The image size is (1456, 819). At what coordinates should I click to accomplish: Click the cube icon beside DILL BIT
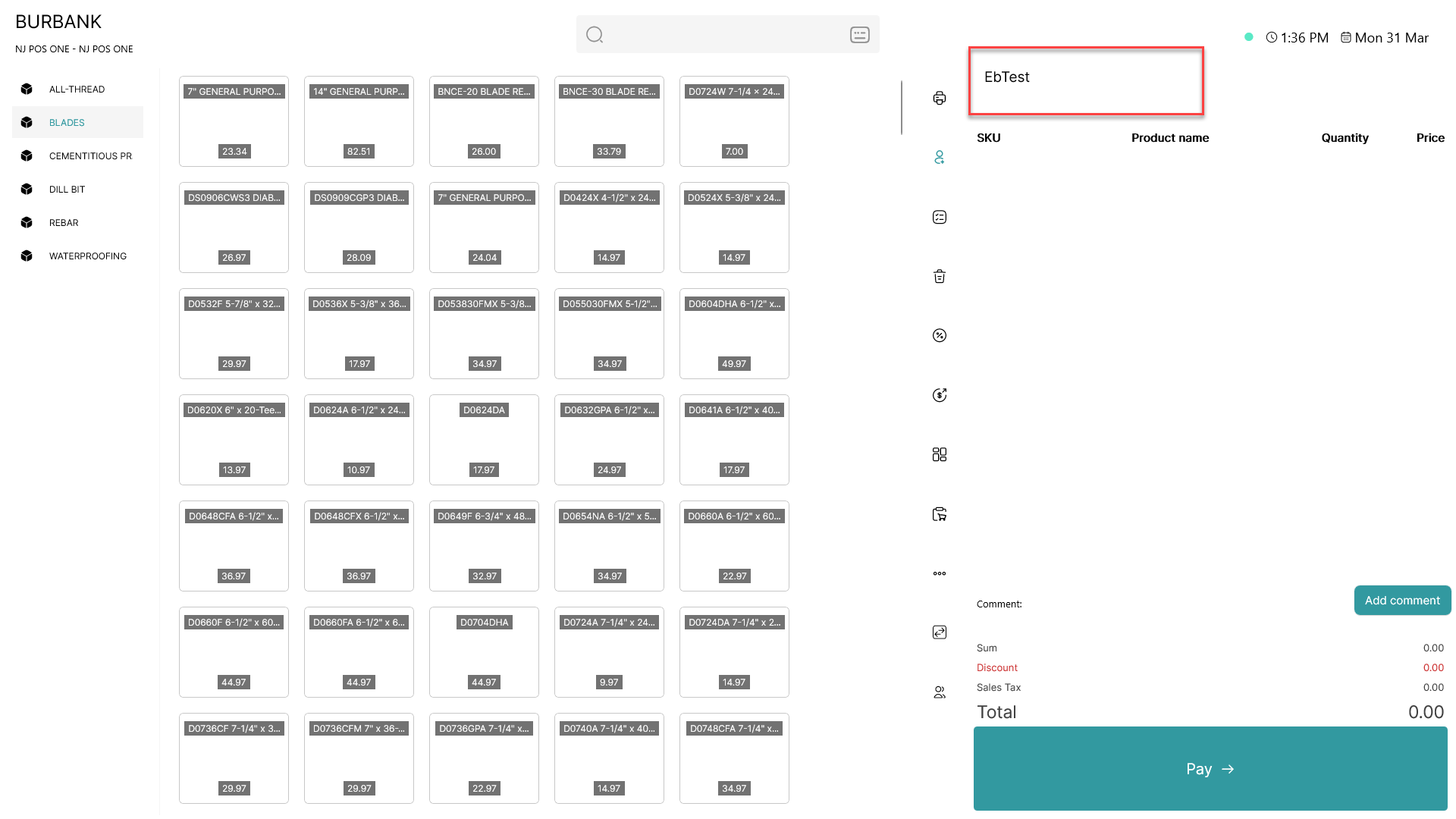click(x=27, y=189)
